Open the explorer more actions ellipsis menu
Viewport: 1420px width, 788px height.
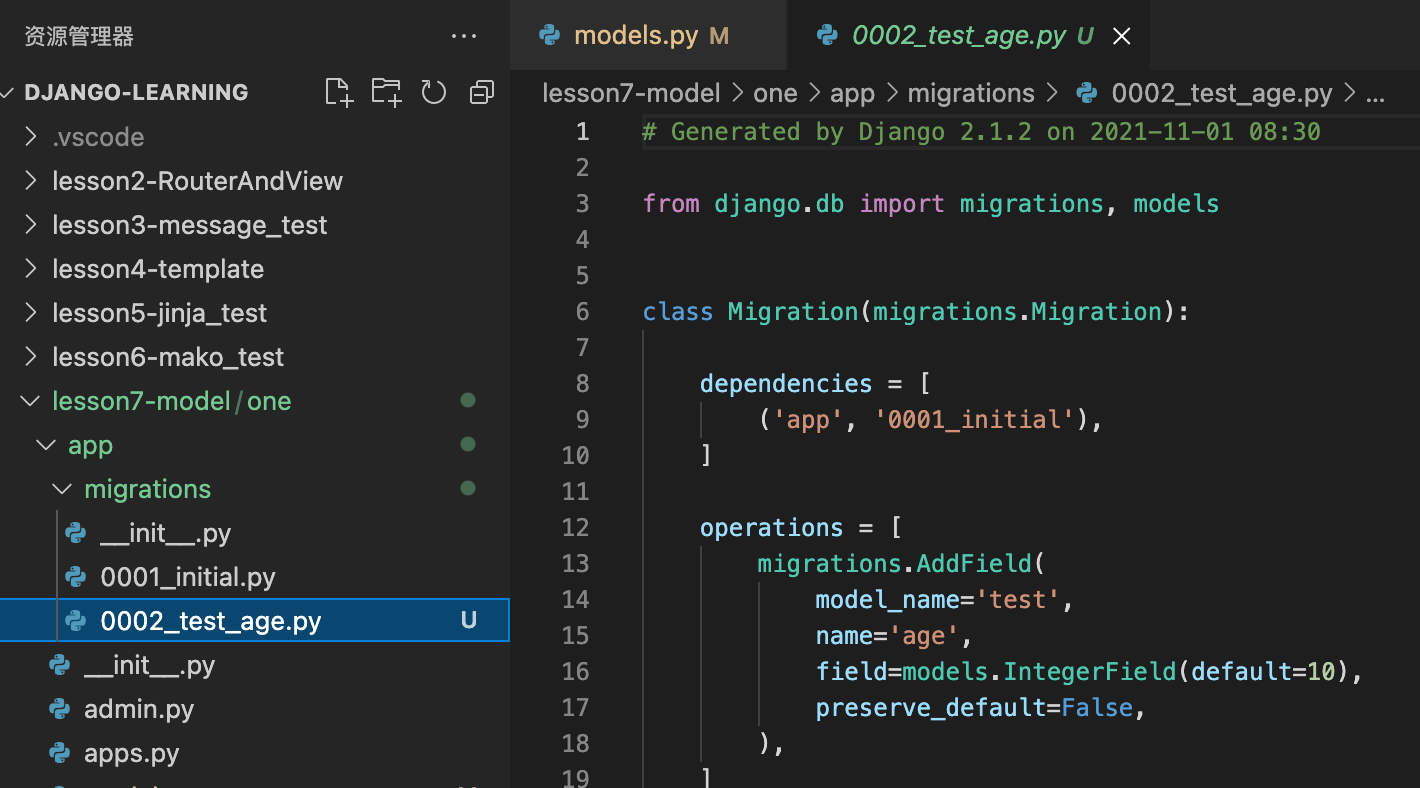click(464, 37)
